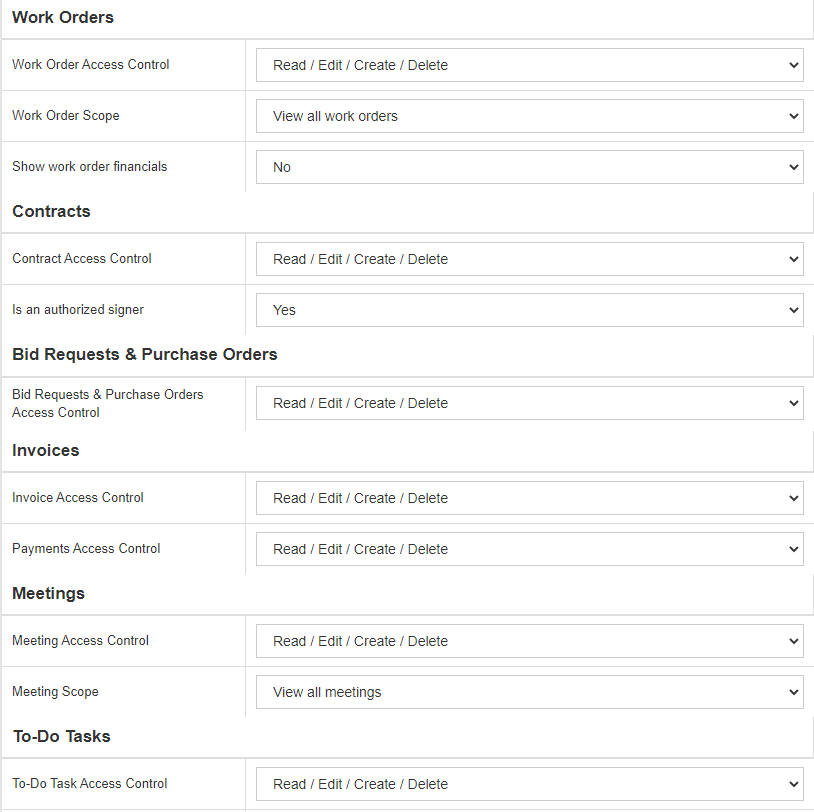Open the Contract Access Control dropdown
The image size is (814, 812).
click(529, 259)
